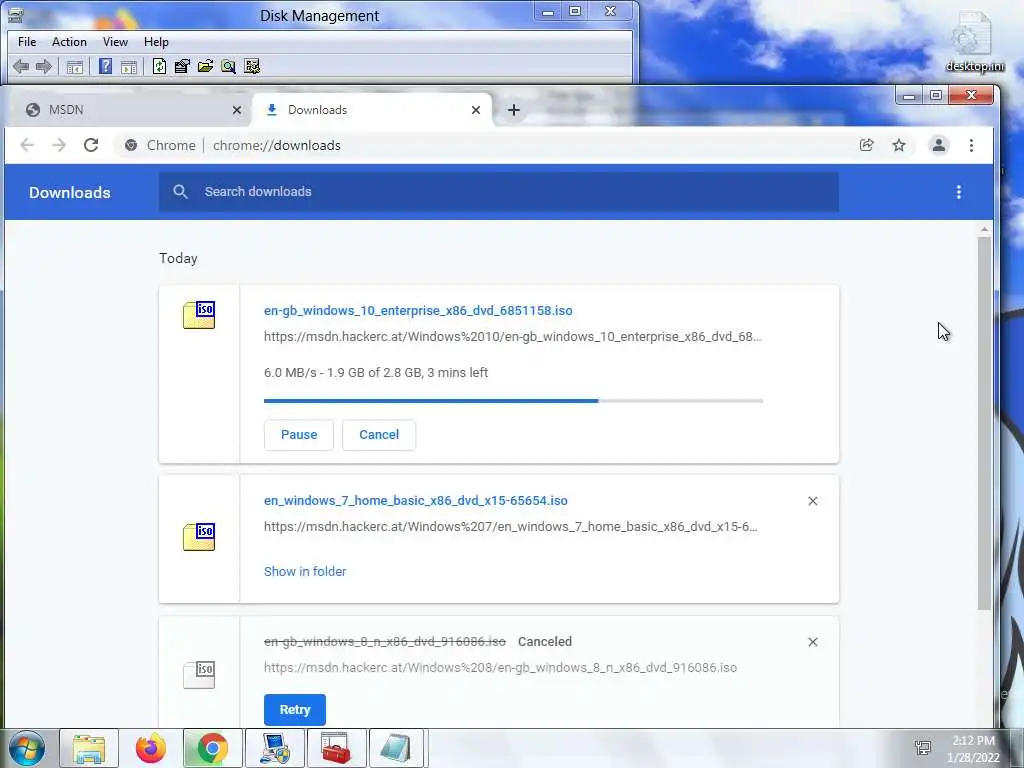
Task: Go forward in Chrome
Action: click(59, 145)
